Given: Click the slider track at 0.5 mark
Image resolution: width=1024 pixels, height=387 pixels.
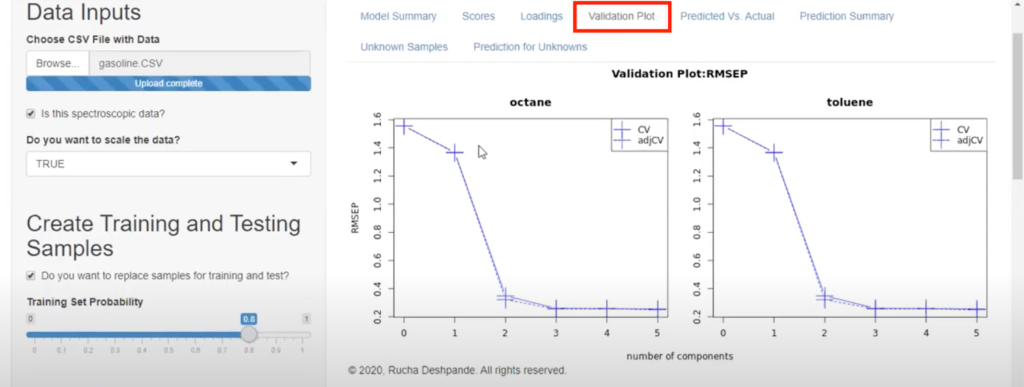Looking at the screenshot, I should coord(168,334).
